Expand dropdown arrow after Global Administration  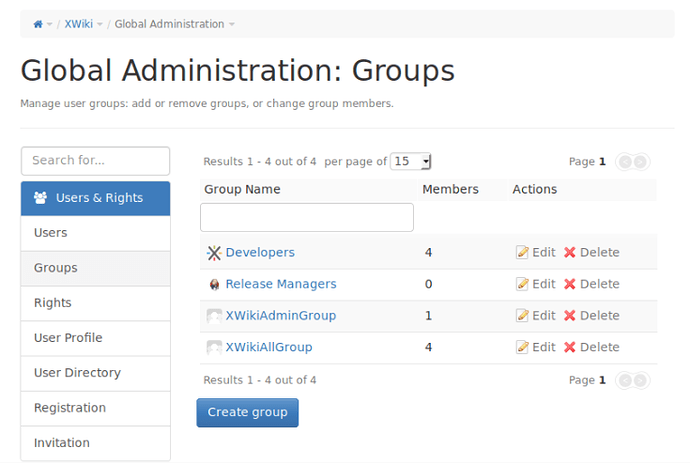232,24
